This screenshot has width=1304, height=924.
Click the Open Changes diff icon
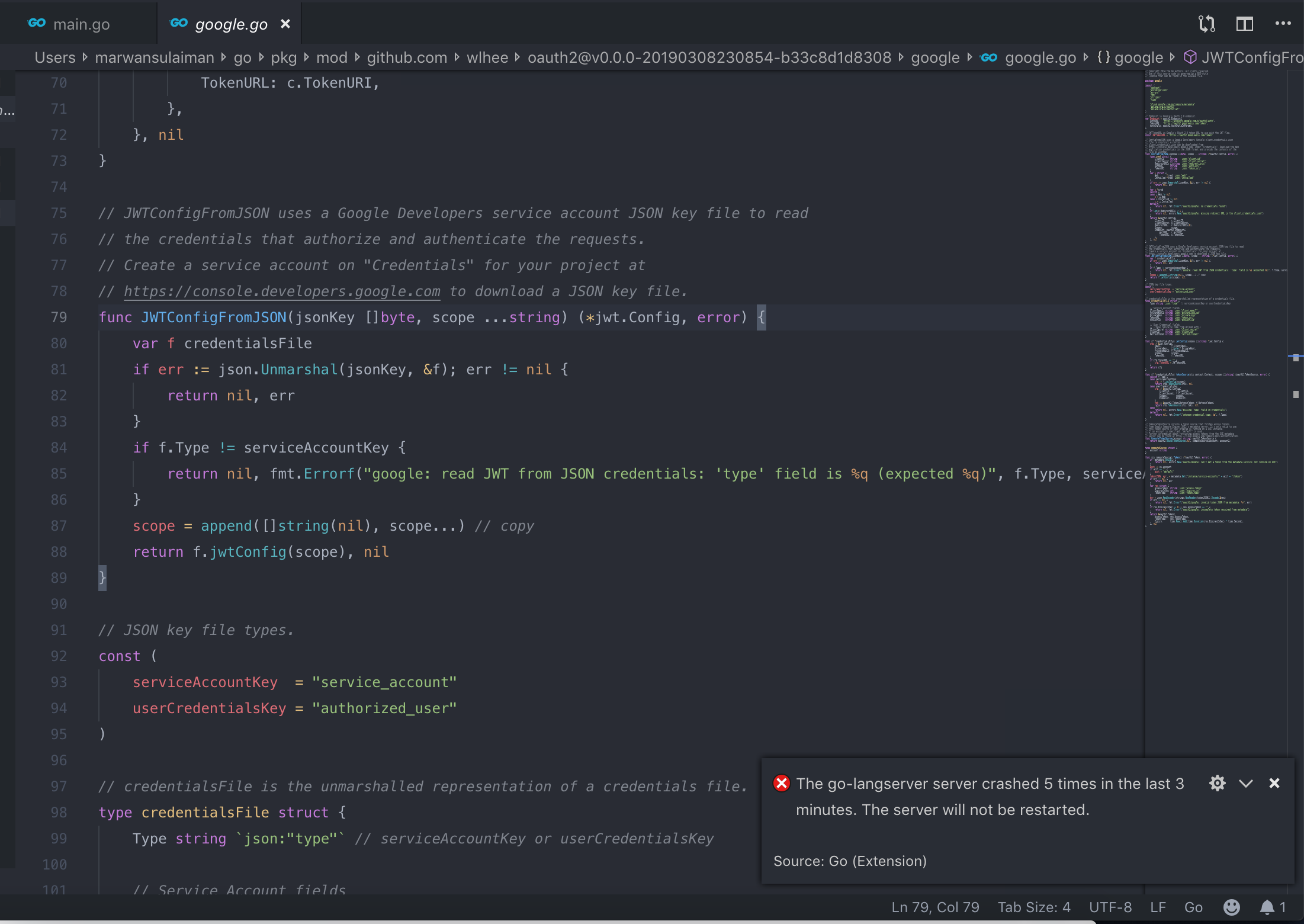(1206, 24)
